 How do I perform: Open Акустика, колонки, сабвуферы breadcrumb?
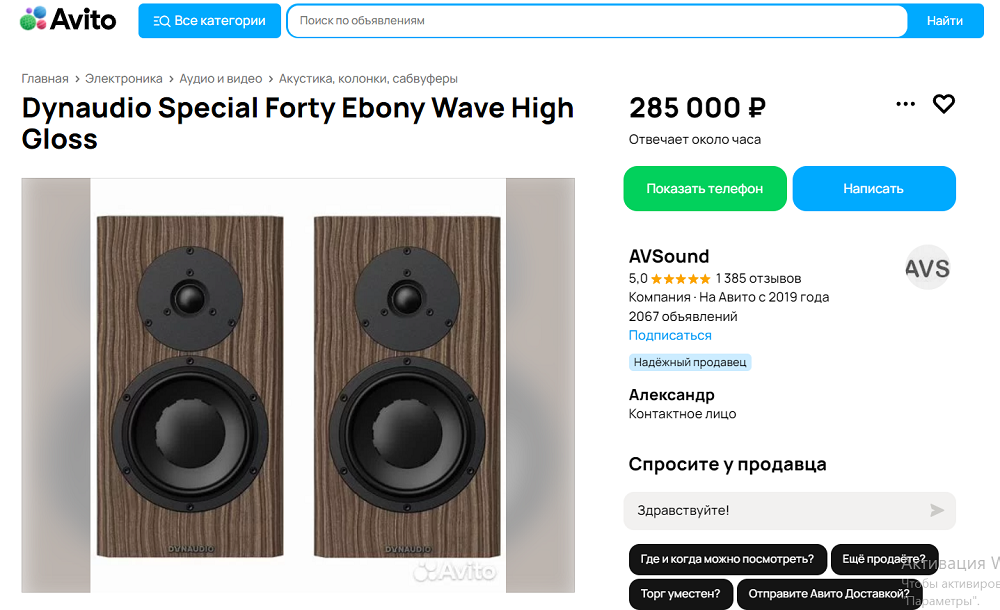tap(368, 79)
